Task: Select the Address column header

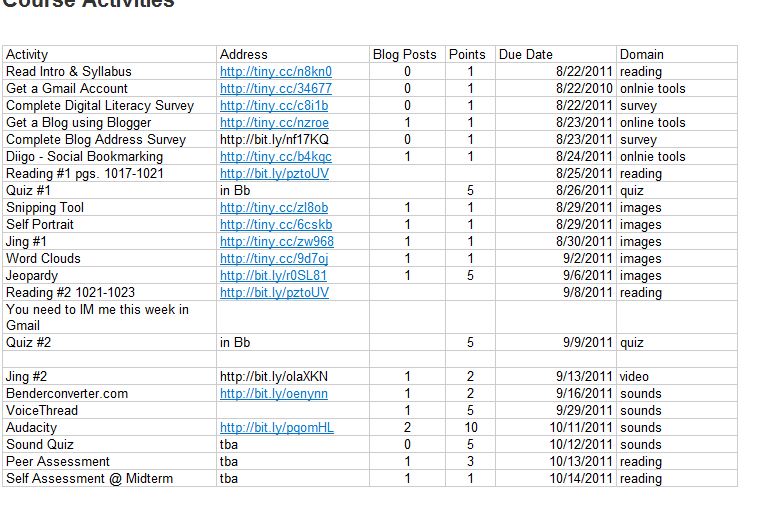Action: [x=292, y=54]
